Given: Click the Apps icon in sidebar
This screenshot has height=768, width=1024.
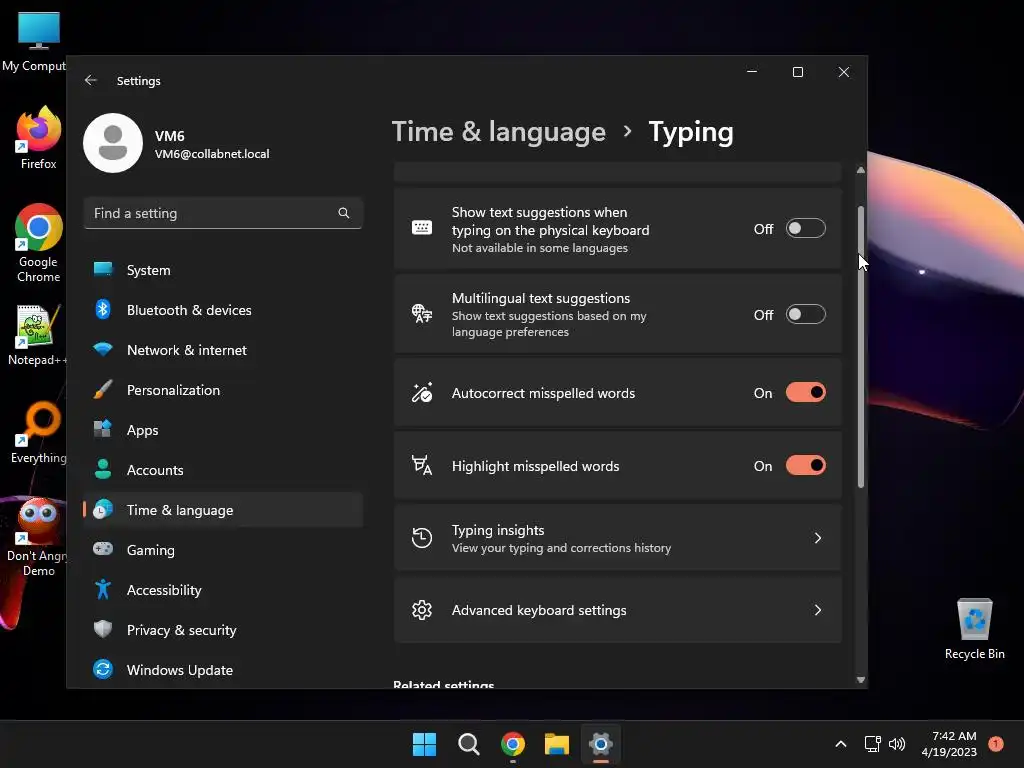Looking at the screenshot, I should [103, 430].
